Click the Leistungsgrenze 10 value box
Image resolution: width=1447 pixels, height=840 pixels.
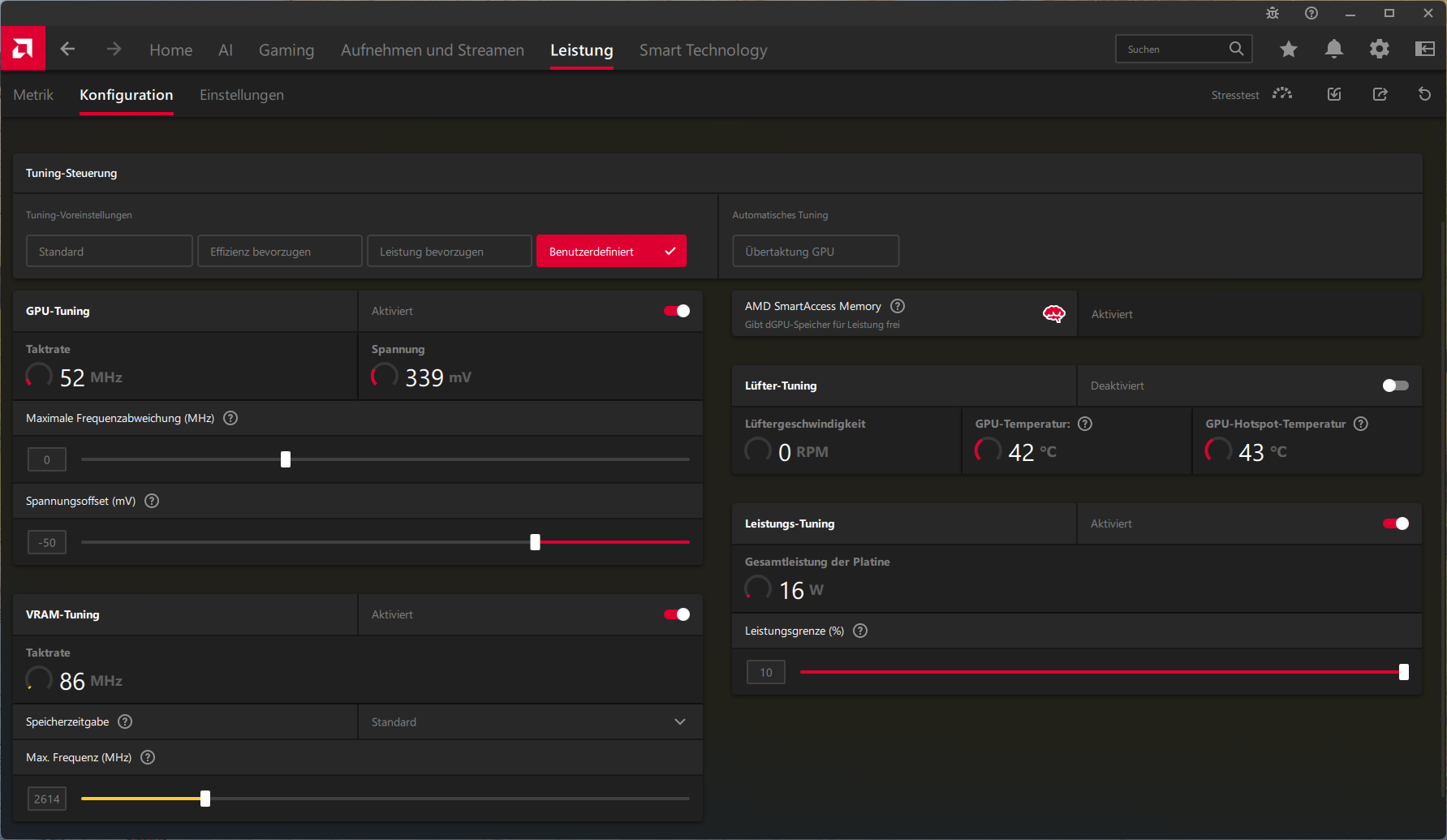pos(766,672)
